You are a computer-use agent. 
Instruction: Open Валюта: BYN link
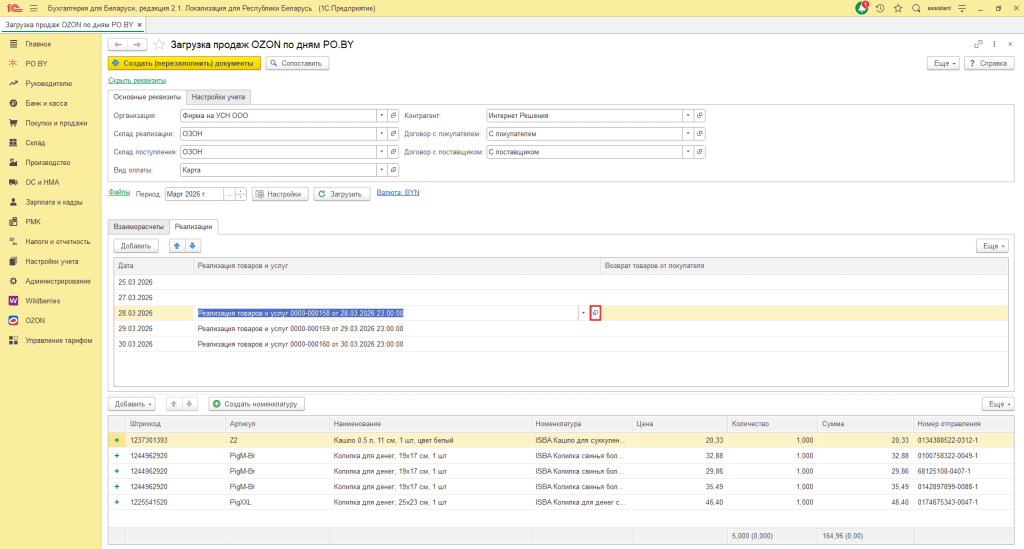[x=398, y=193]
